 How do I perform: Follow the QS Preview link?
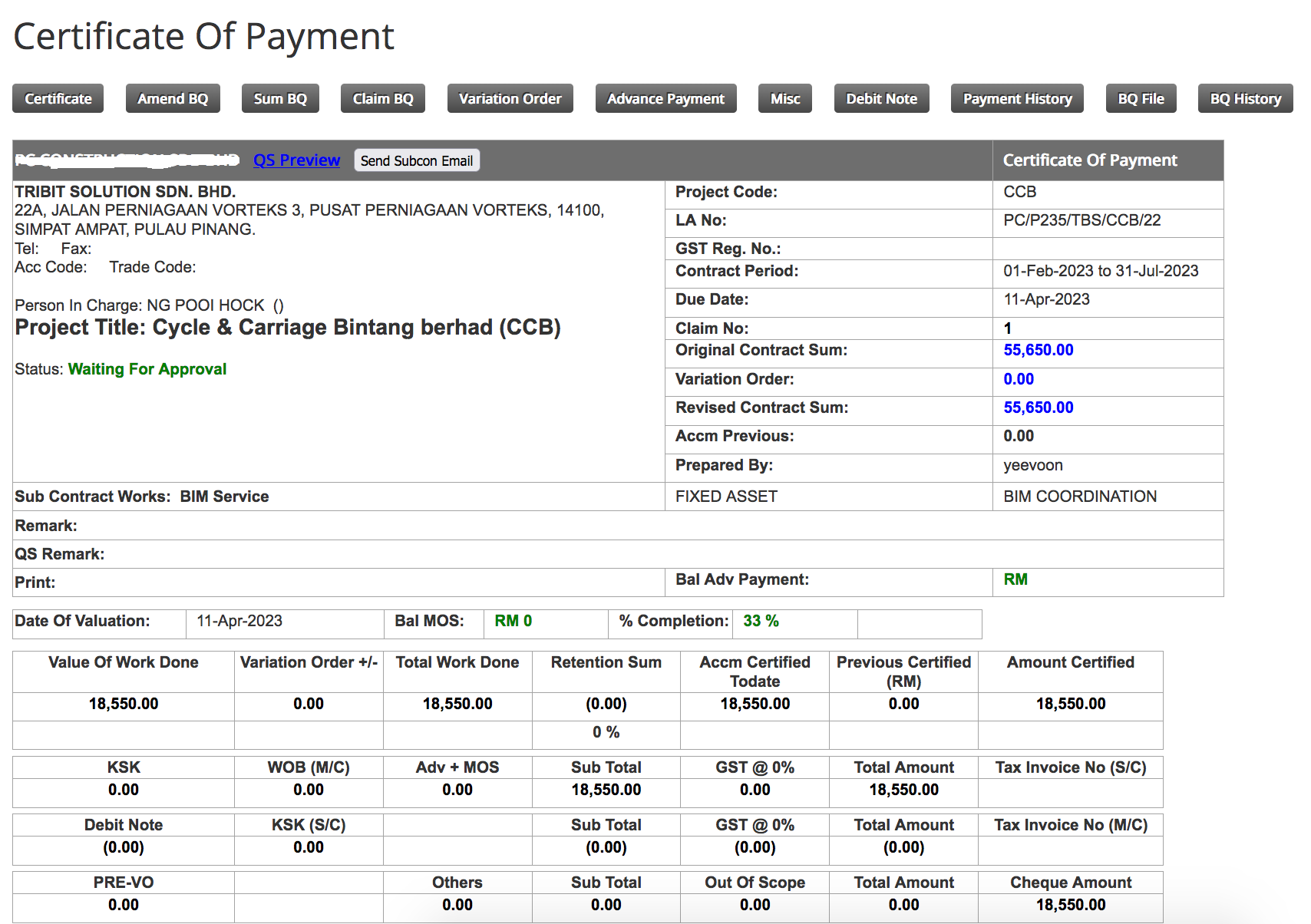pyautogui.click(x=297, y=160)
